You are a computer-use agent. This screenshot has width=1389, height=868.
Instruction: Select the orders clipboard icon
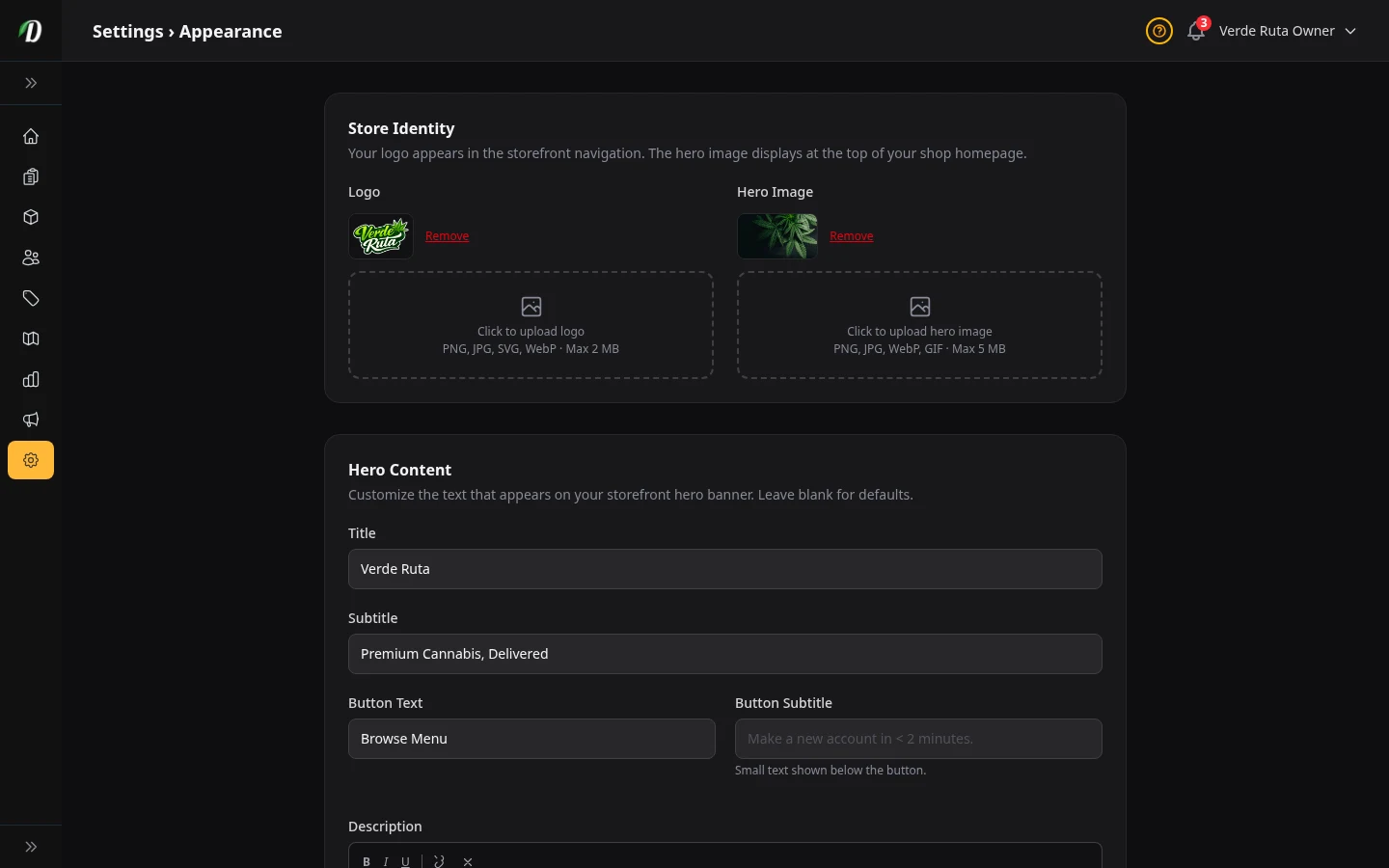pos(31,176)
